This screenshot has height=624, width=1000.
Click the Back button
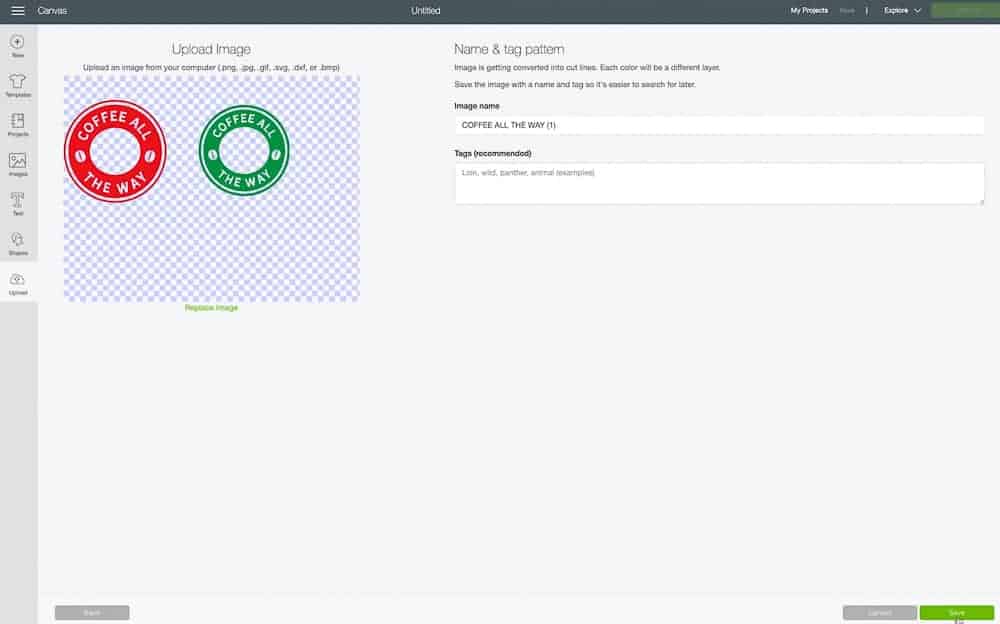(x=92, y=613)
